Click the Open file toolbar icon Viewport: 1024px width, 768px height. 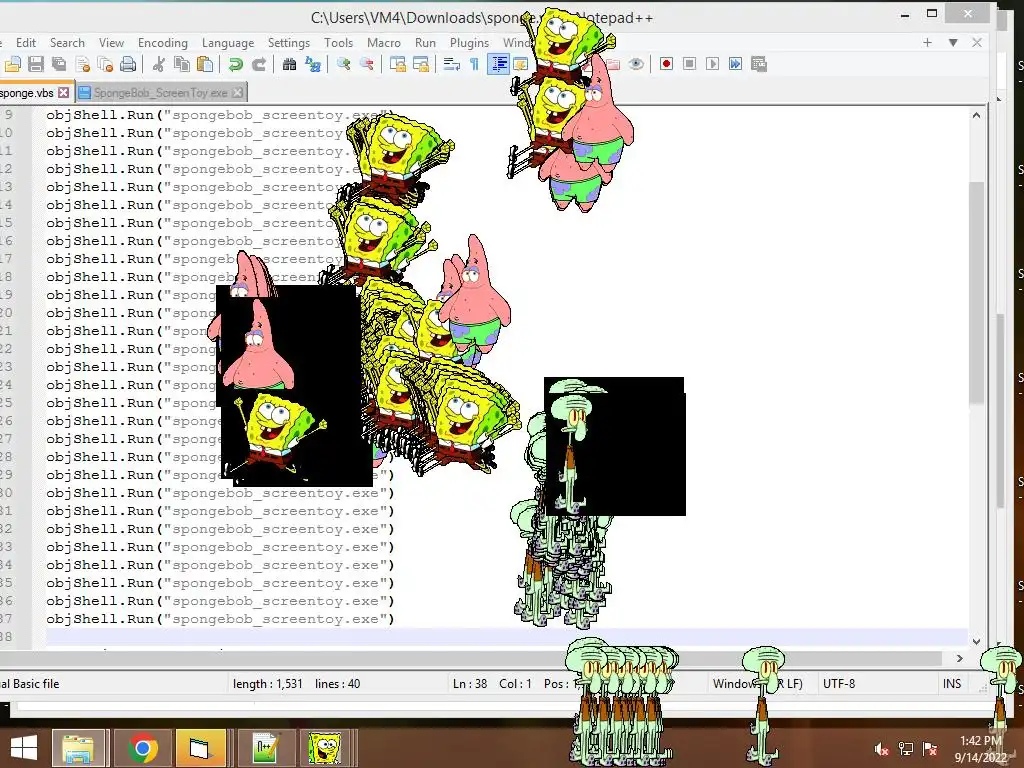click(x=13, y=64)
